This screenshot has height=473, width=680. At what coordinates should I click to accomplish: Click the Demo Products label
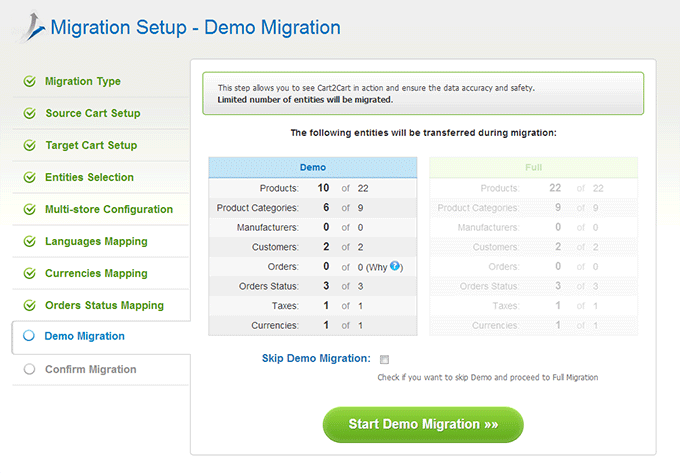(279, 188)
